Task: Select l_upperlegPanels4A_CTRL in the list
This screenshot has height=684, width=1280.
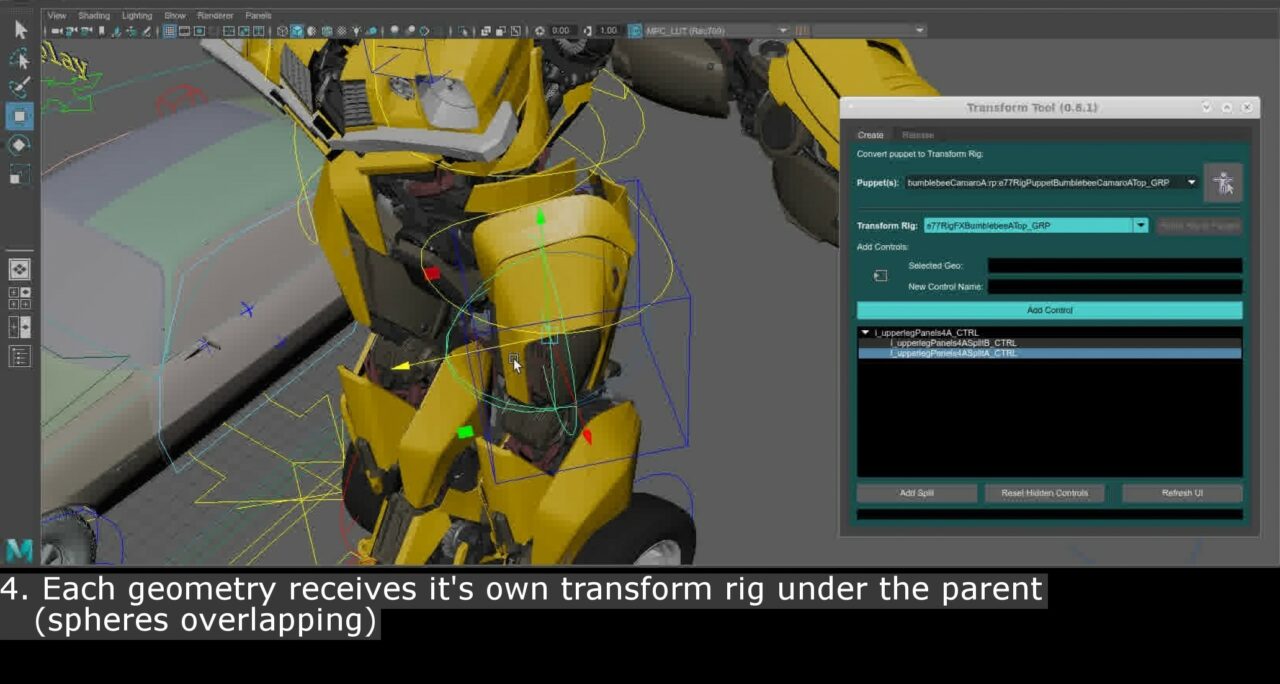Action: point(926,333)
